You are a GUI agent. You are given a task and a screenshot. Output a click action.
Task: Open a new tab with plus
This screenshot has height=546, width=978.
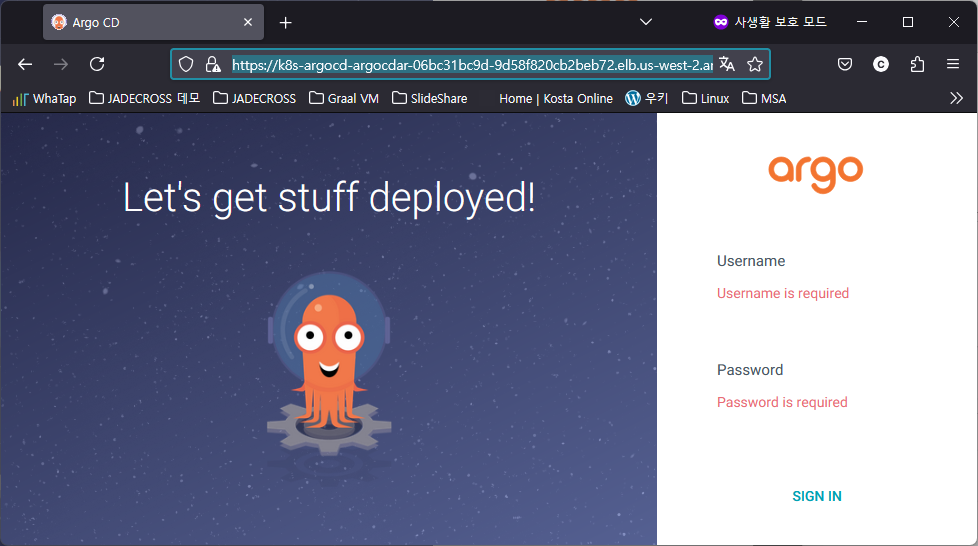click(286, 22)
